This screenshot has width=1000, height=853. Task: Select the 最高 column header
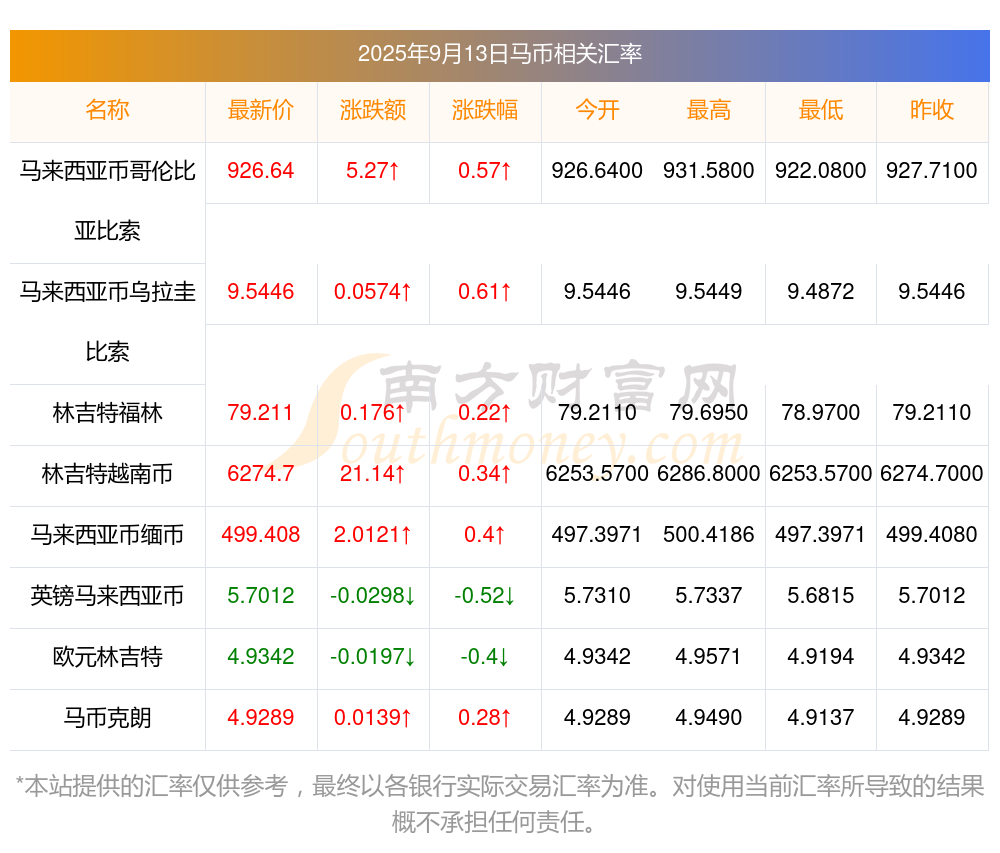(709, 110)
